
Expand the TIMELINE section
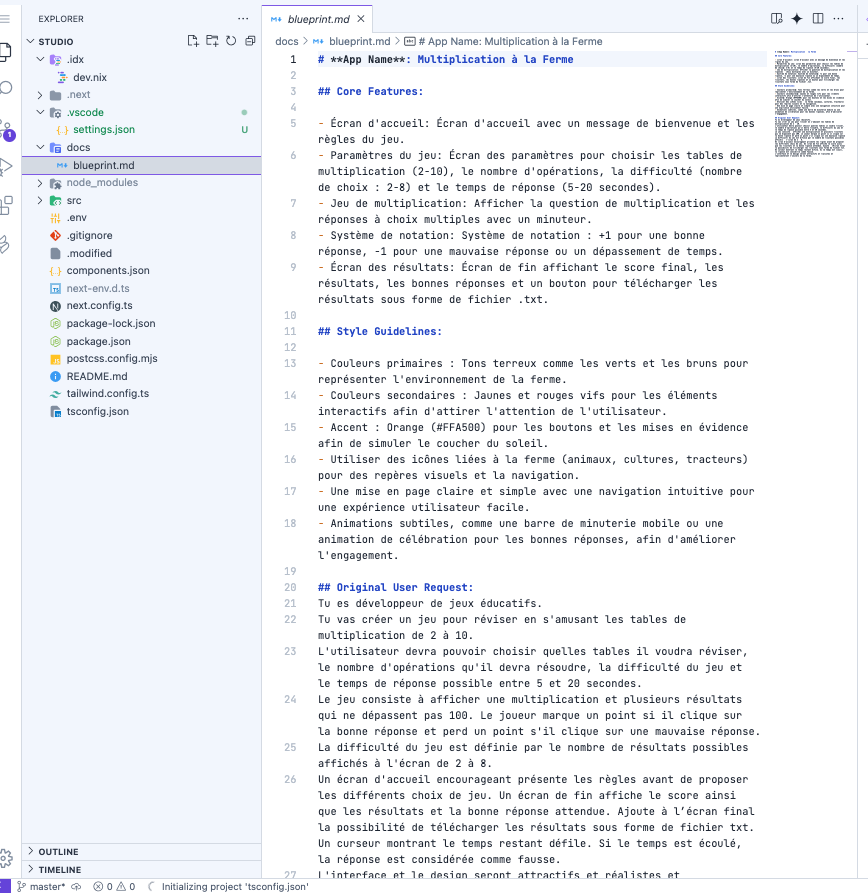tap(60, 870)
